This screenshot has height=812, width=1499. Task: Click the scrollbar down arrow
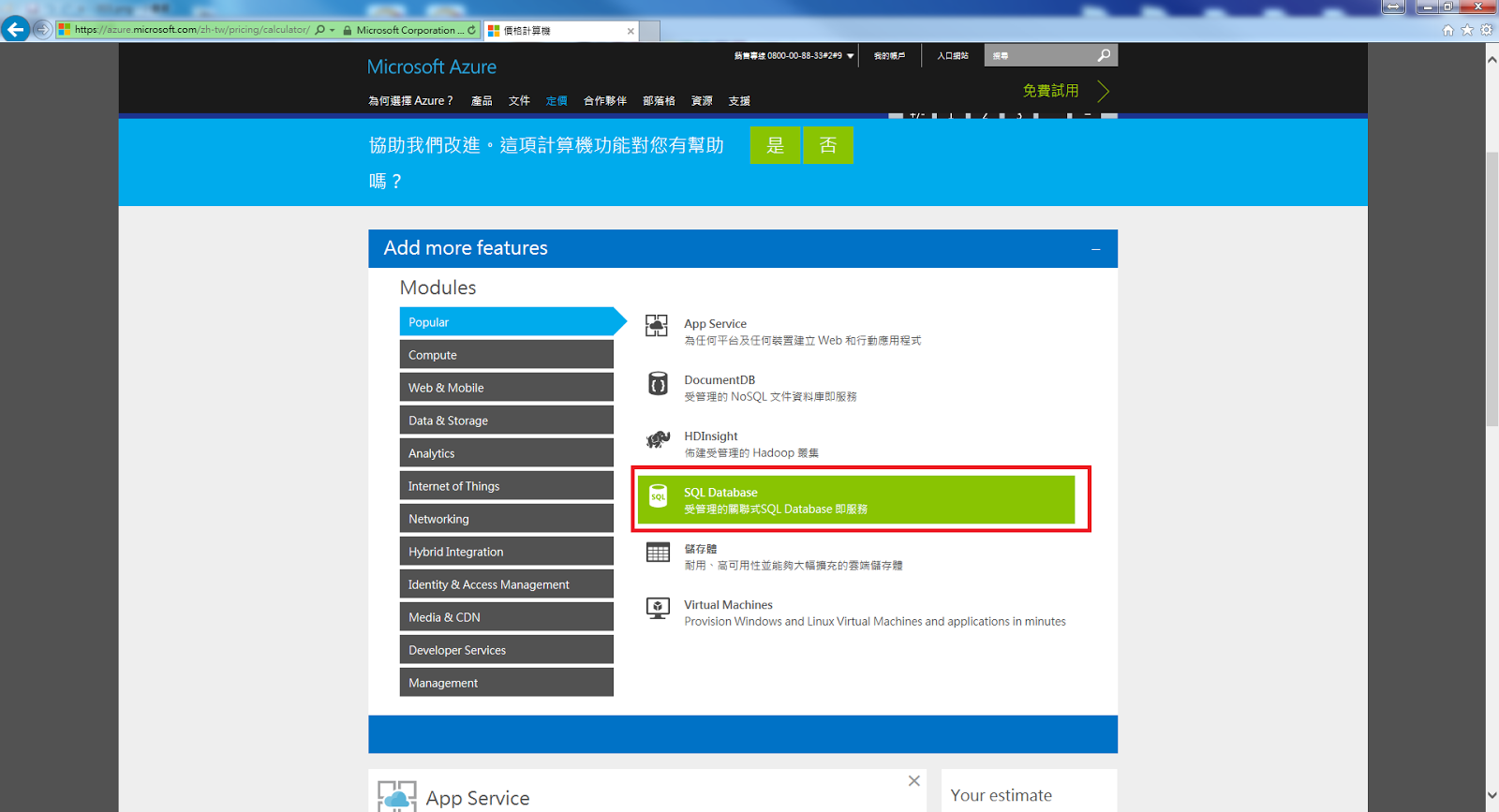tap(1492, 796)
